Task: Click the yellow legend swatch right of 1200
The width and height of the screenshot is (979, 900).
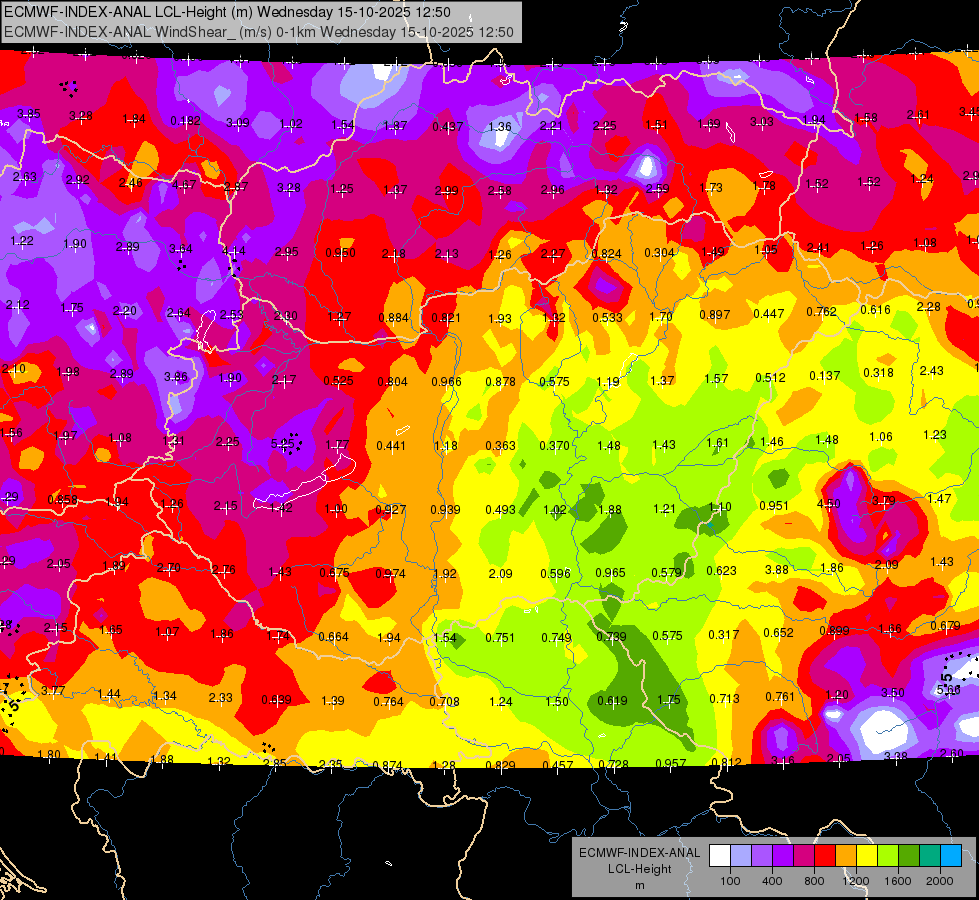Action: [867, 856]
